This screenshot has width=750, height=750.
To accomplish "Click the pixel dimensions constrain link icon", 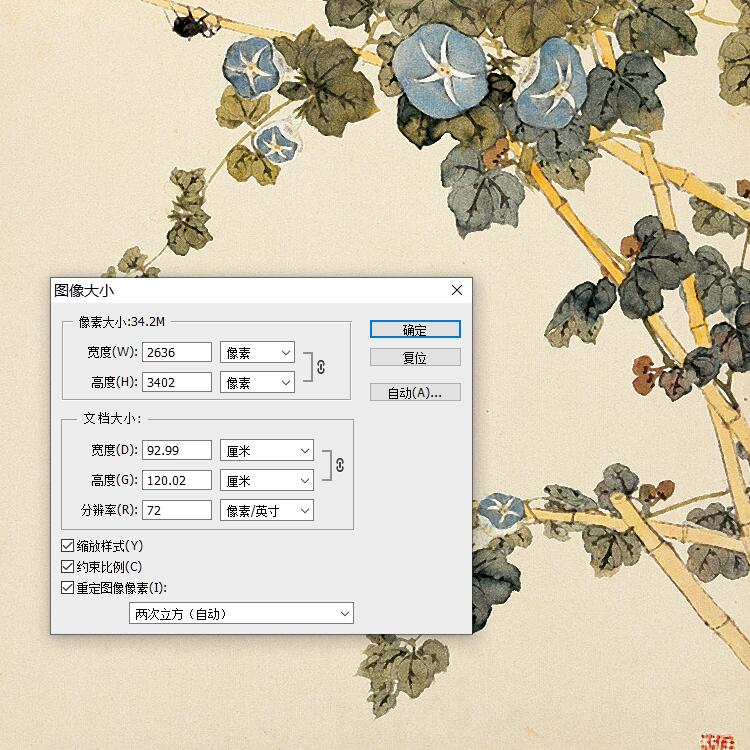I will 321,367.
